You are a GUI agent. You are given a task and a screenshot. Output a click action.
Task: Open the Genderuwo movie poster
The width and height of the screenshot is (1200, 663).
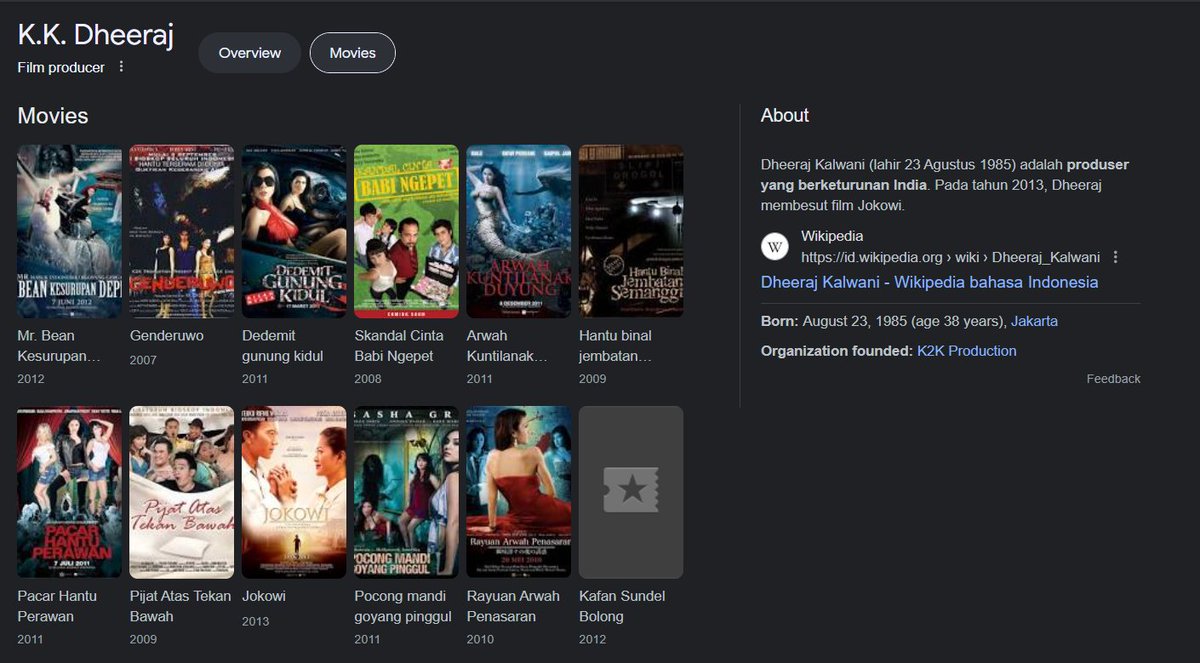[182, 231]
